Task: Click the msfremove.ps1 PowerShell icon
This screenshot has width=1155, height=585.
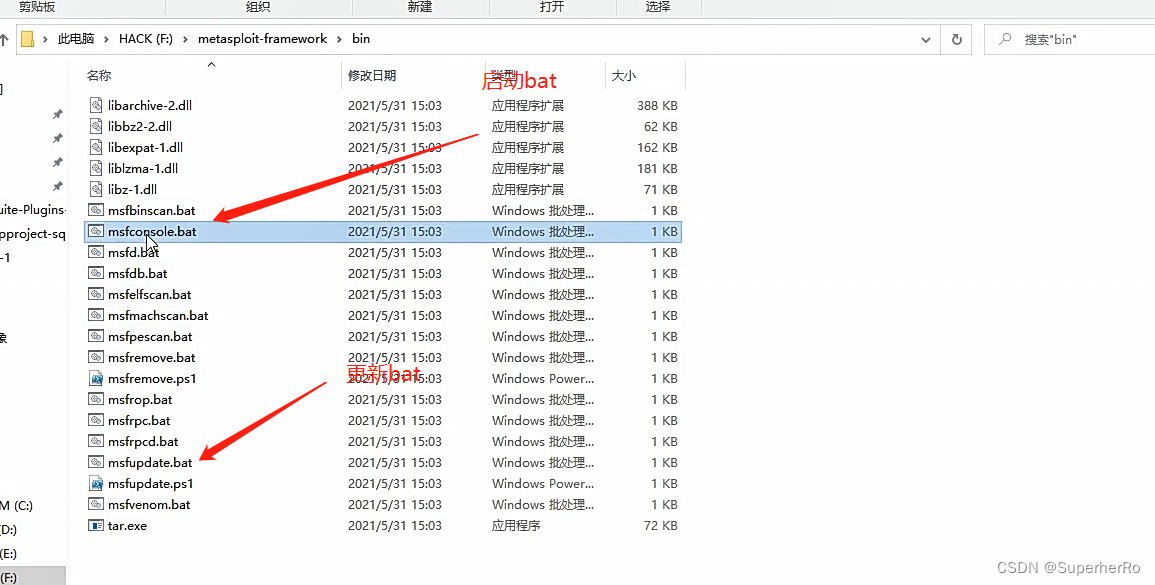Action: pos(95,378)
